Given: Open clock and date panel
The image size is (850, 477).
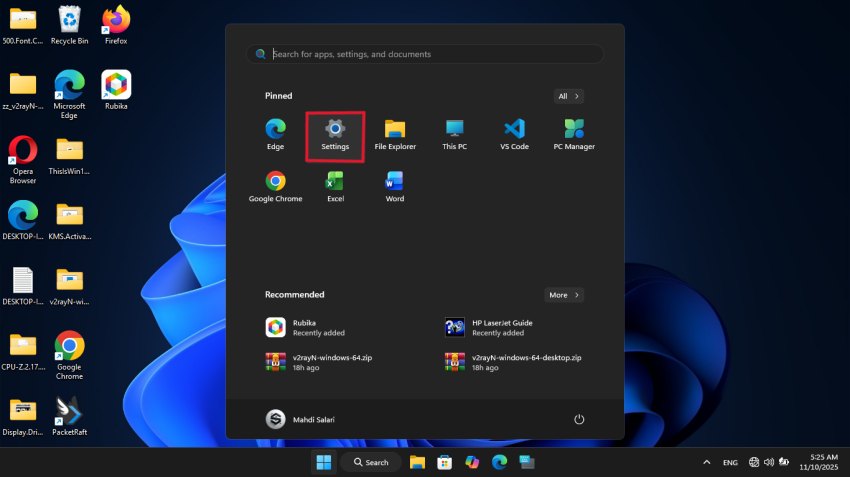Looking at the screenshot, I should (x=819, y=462).
